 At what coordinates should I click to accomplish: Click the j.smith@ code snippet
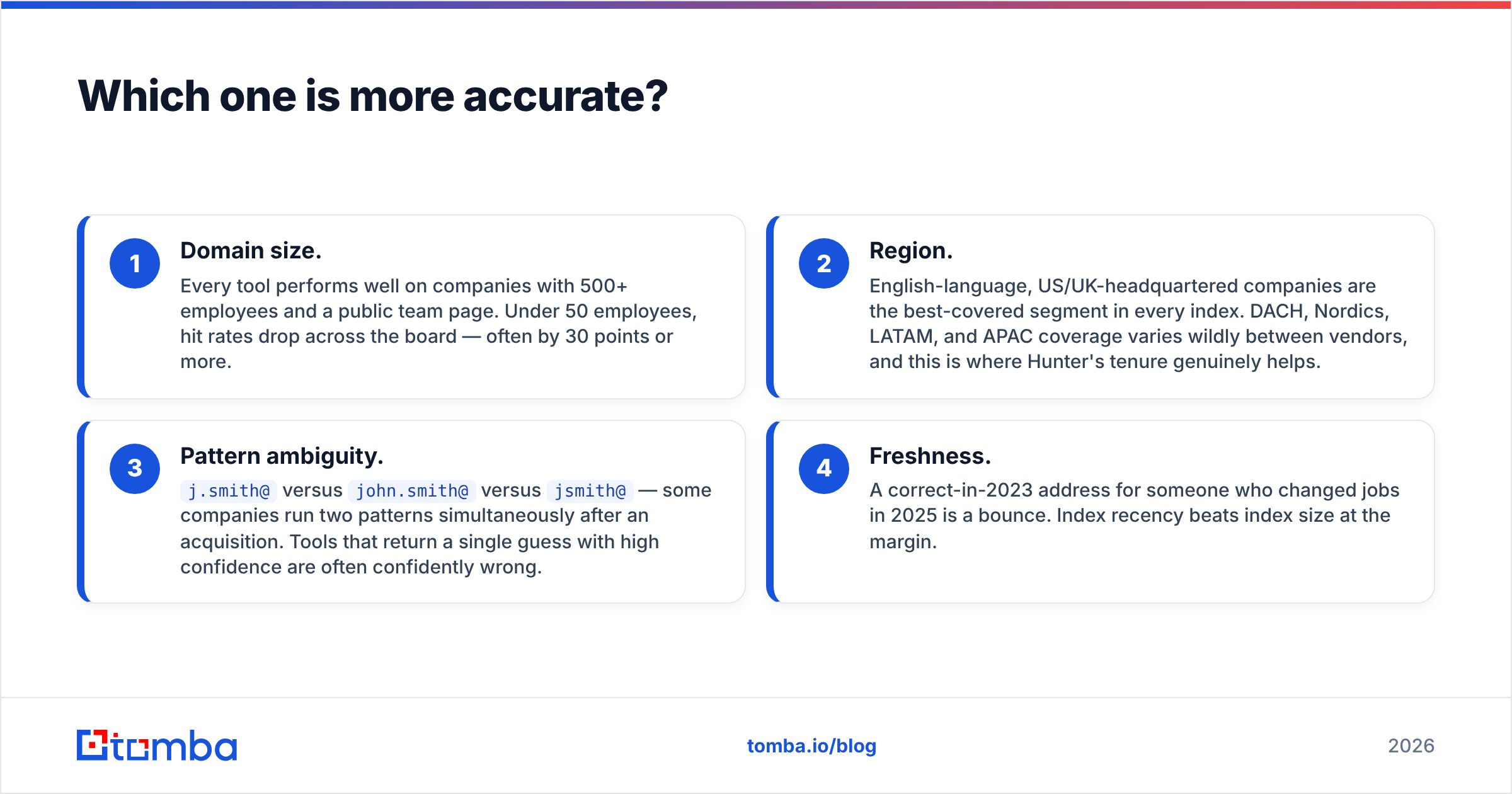pyautogui.click(x=229, y=491)
